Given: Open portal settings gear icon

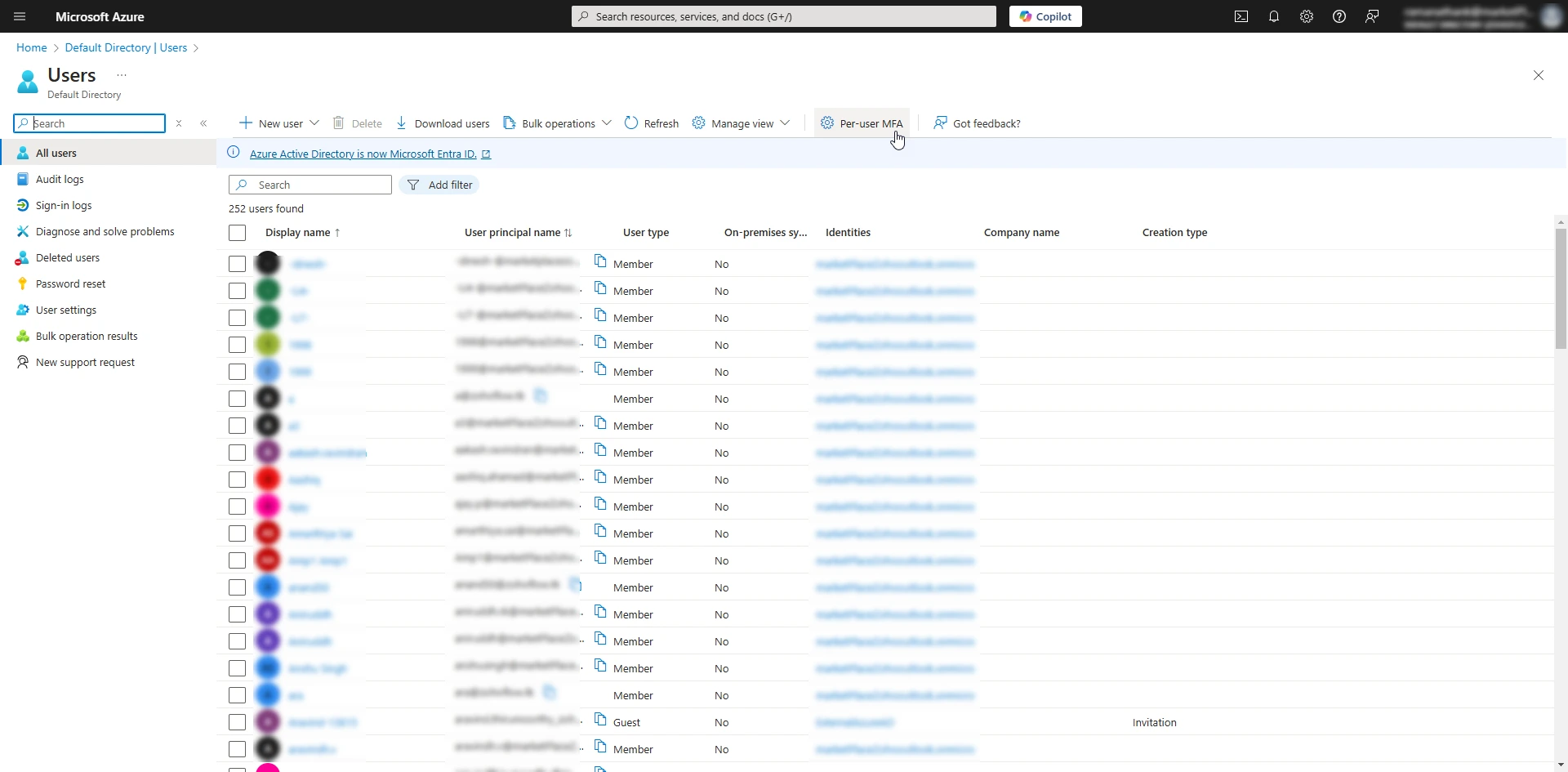Looking at the screenshot, I should (x=1306, y=16).
